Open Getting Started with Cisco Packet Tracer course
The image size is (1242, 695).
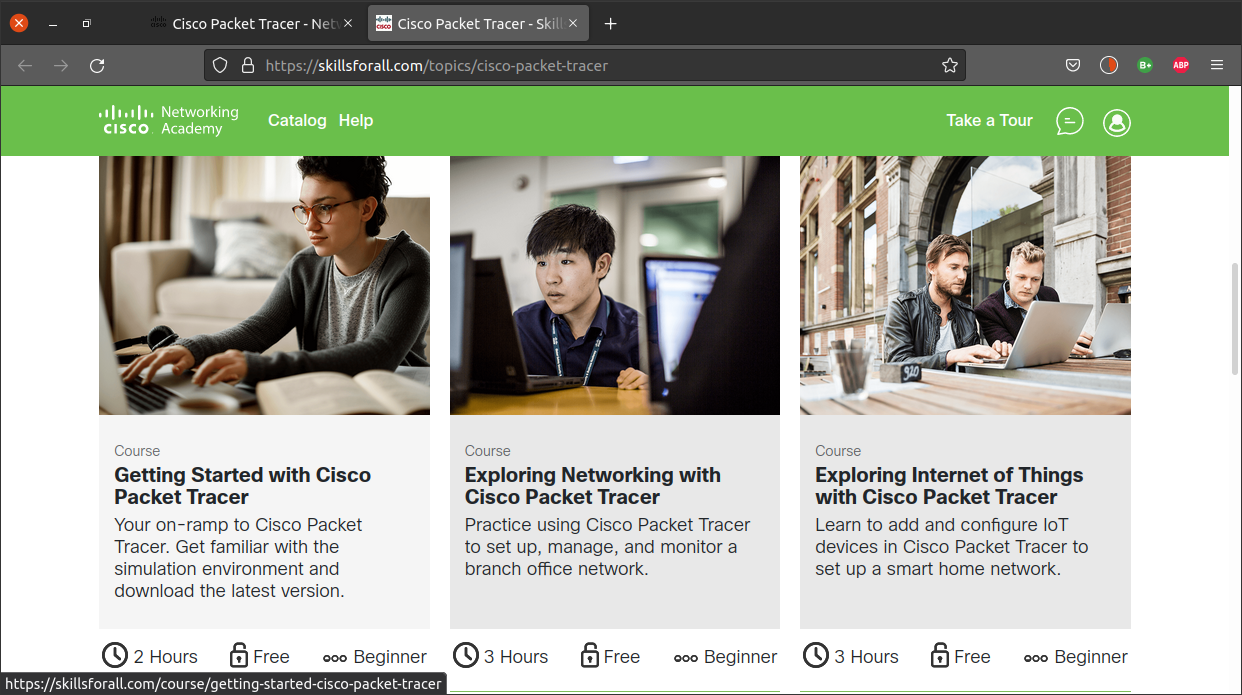click(x=242, y=486)
